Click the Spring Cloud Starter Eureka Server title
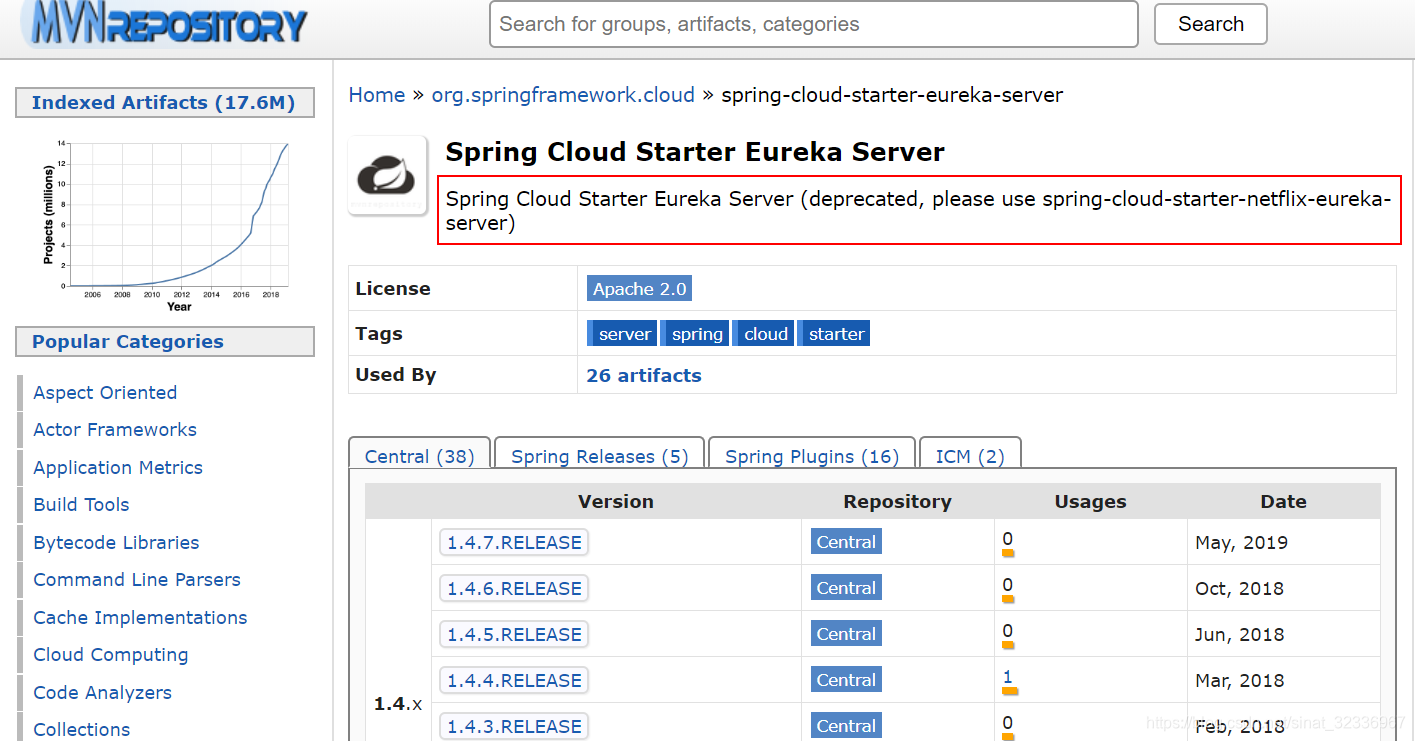Viewport: 1415px width, 741px height. [x=695, y=152]
